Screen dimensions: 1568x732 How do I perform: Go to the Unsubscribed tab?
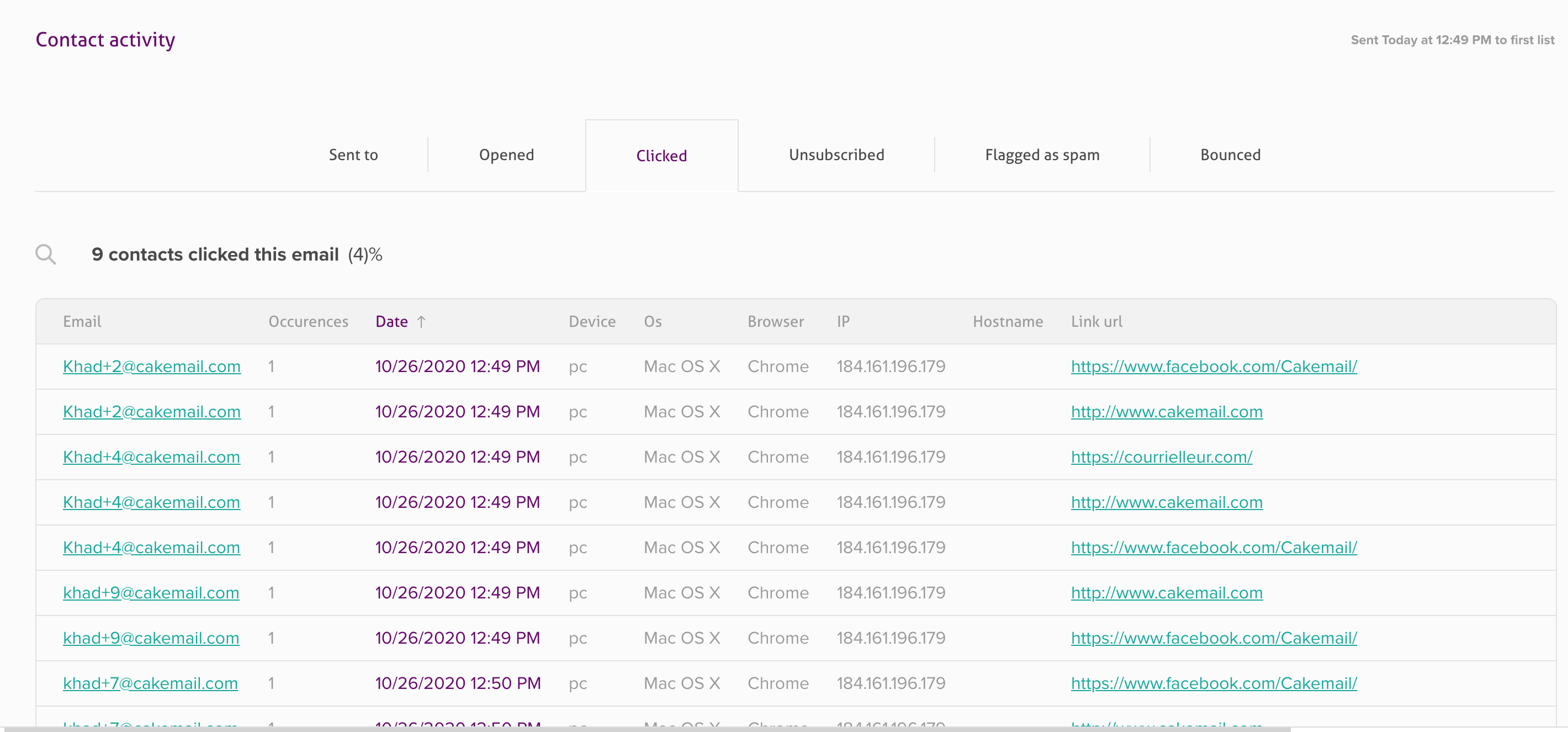pyautogui.click(x=836, y=155)
